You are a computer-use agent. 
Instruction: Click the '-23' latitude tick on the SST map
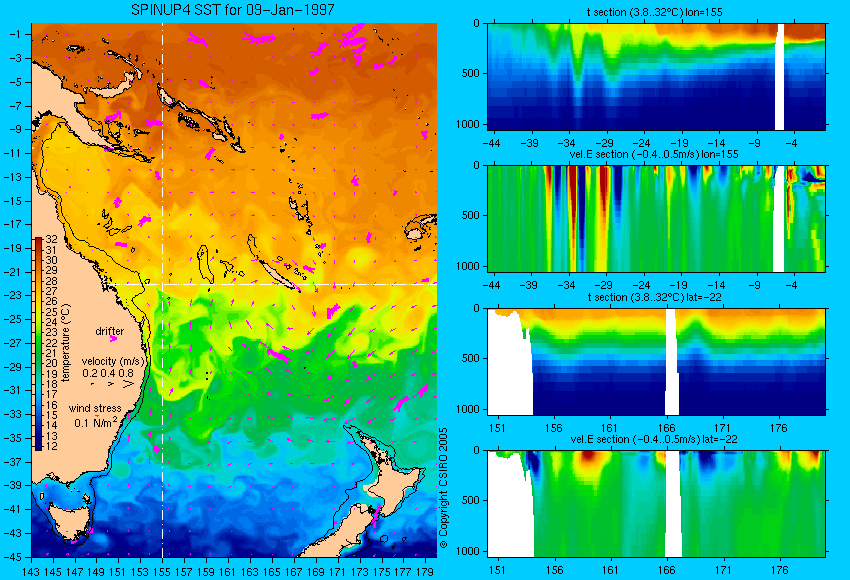pos(12,295)
